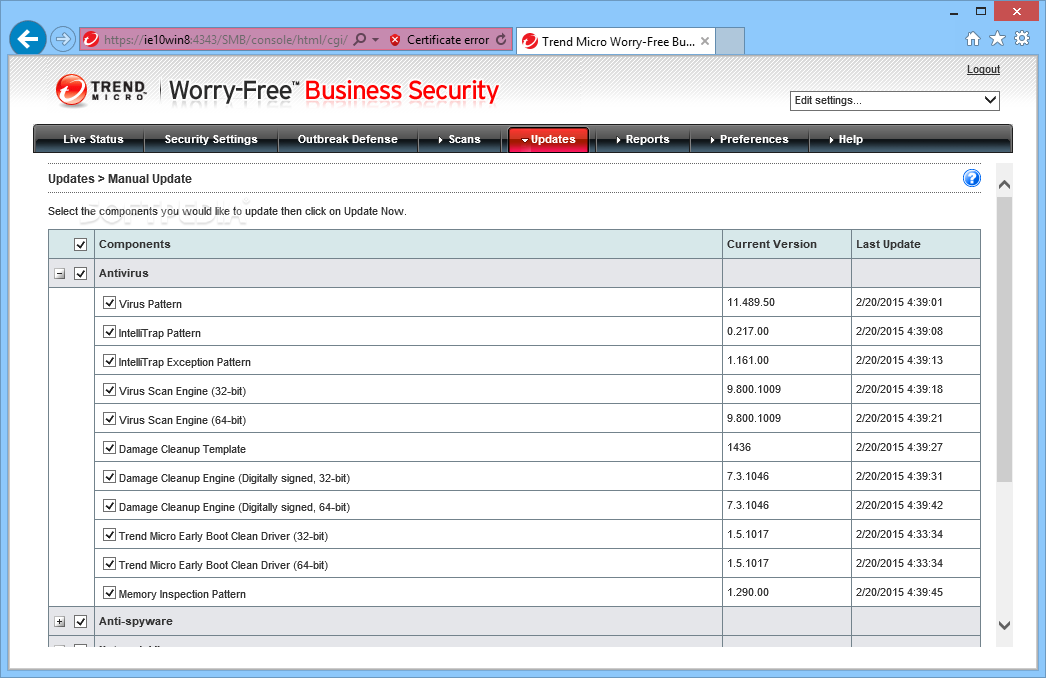Click the Trend Micro logo

click(101, 91)
